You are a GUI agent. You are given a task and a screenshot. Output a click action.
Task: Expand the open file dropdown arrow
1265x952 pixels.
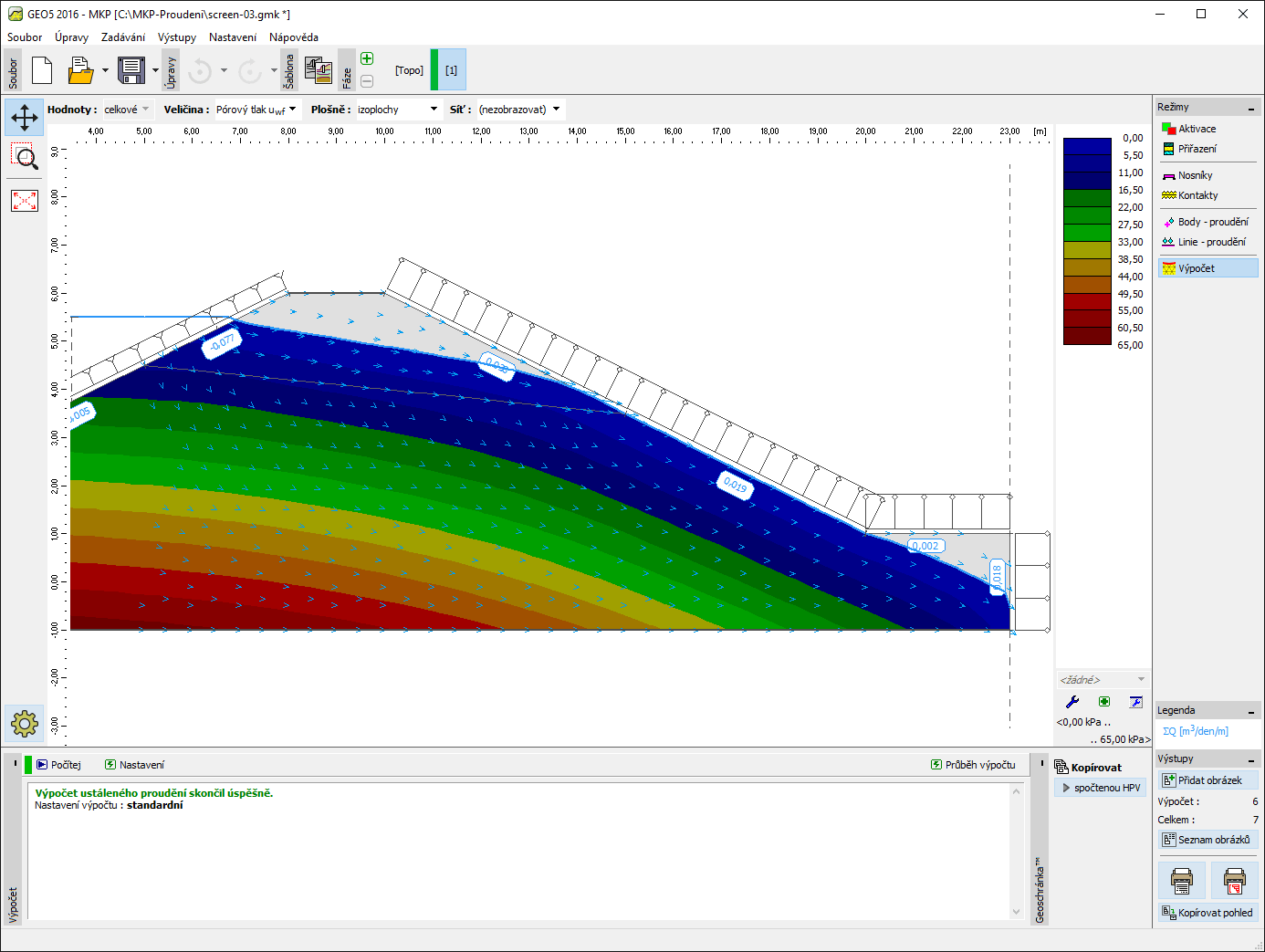pyautogui.click(x=105, y=70)
